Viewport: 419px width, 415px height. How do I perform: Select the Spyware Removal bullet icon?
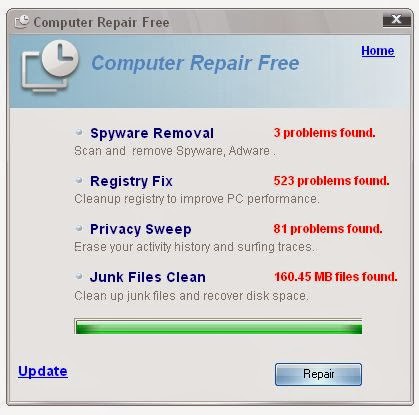(79, 132)
